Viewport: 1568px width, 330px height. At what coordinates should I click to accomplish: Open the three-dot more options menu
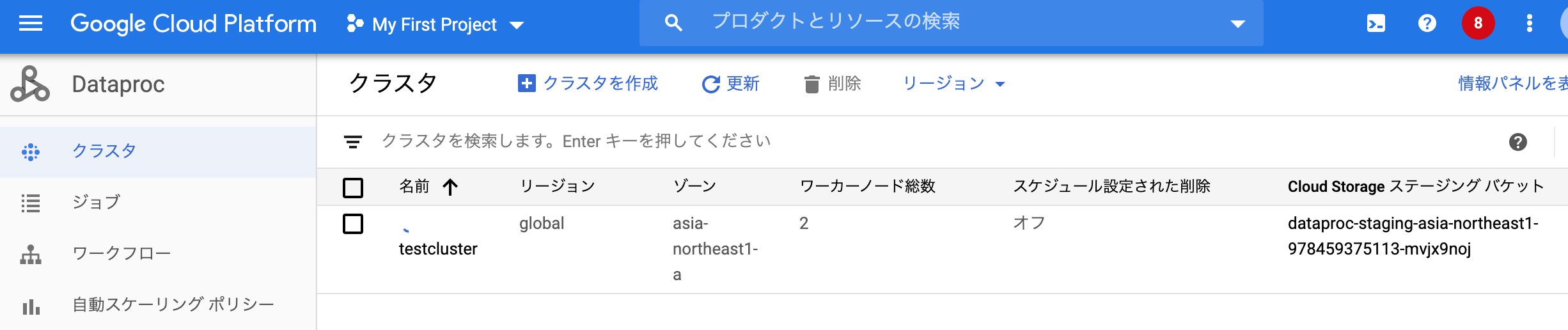pyautogui.click(x=1529, y=24)
